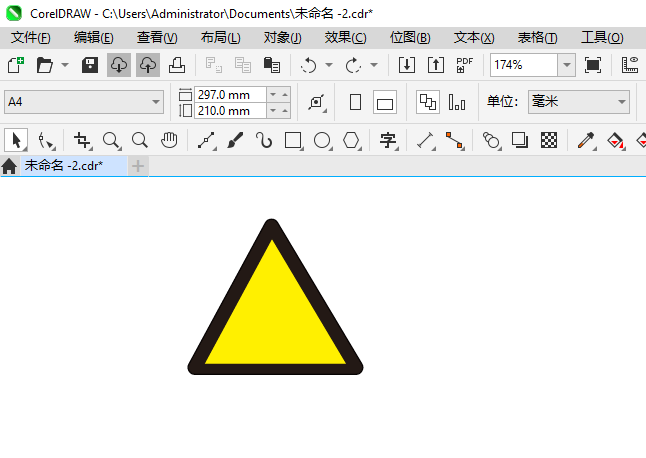Select the Color eyedropper tool
The width and height of the screenshot is (646, 458).
(x=586, y=140)
